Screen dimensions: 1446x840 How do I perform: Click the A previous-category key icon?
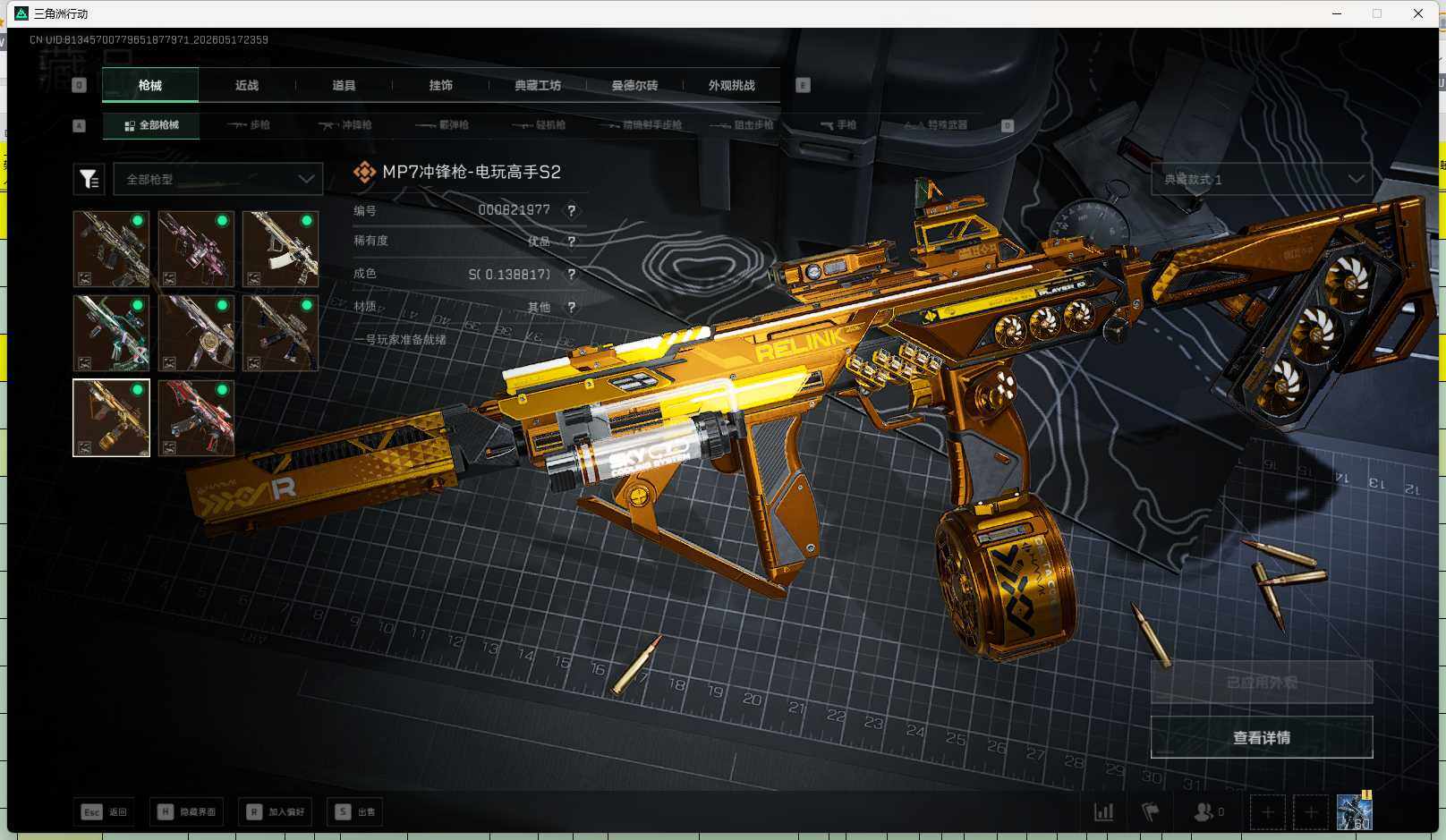point(80,126)
